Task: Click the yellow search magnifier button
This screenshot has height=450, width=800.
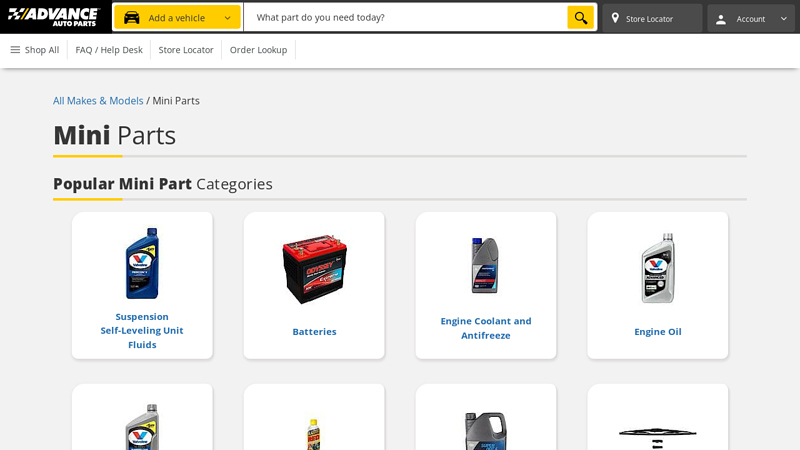Action: (581, 17)
